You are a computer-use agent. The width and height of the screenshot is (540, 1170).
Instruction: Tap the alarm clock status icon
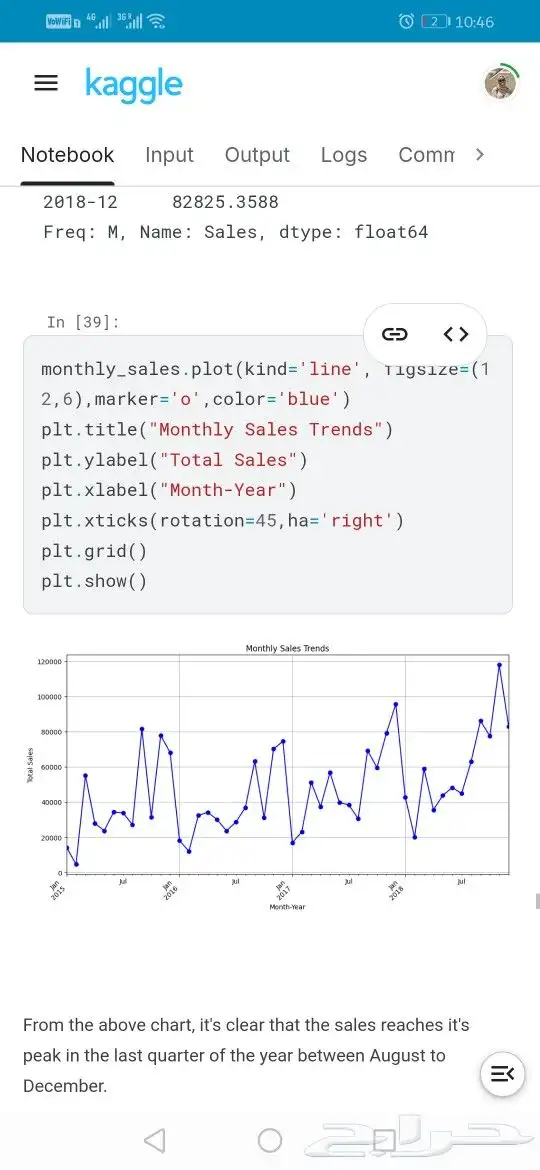point(406,22)
